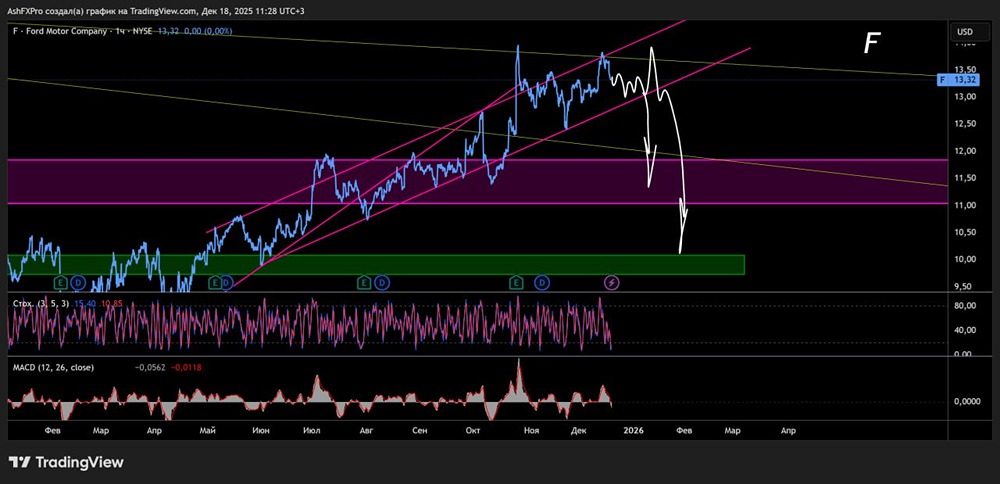Viewport: 1000px width, 484px height.
Task: Click the Окт label on time axis
Action: 473,431
